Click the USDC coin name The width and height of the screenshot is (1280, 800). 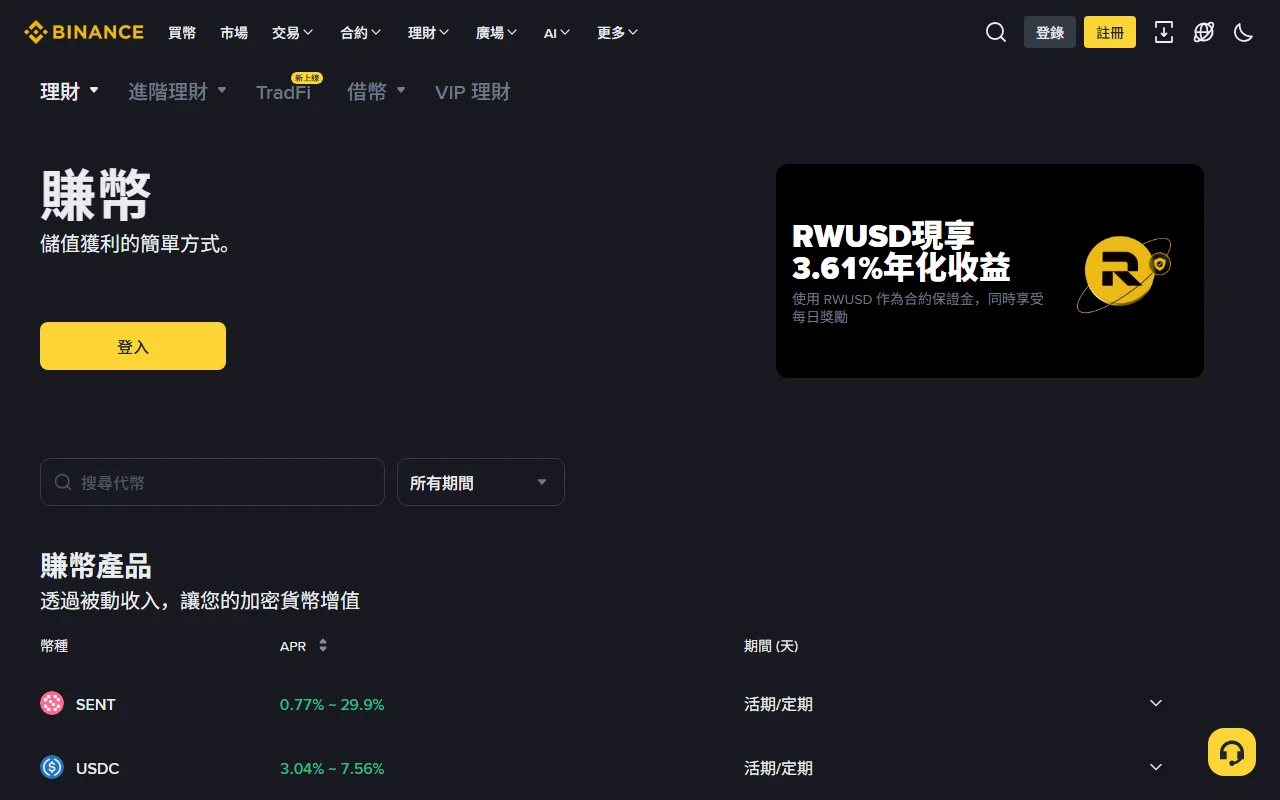98,768
